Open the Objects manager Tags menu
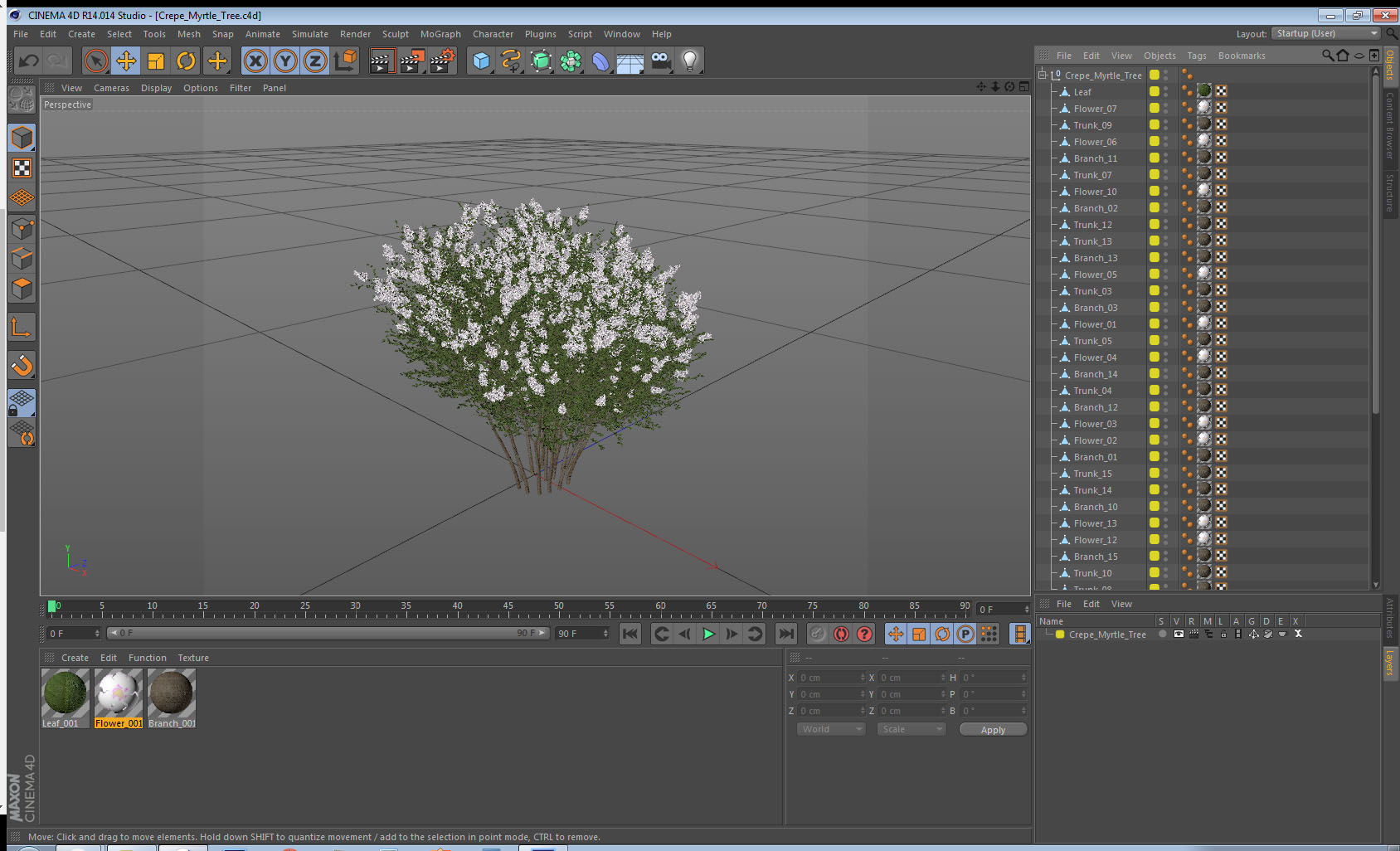Image resolution: width=1400 pixels, height=851 pixels. tap(1197, 56)
